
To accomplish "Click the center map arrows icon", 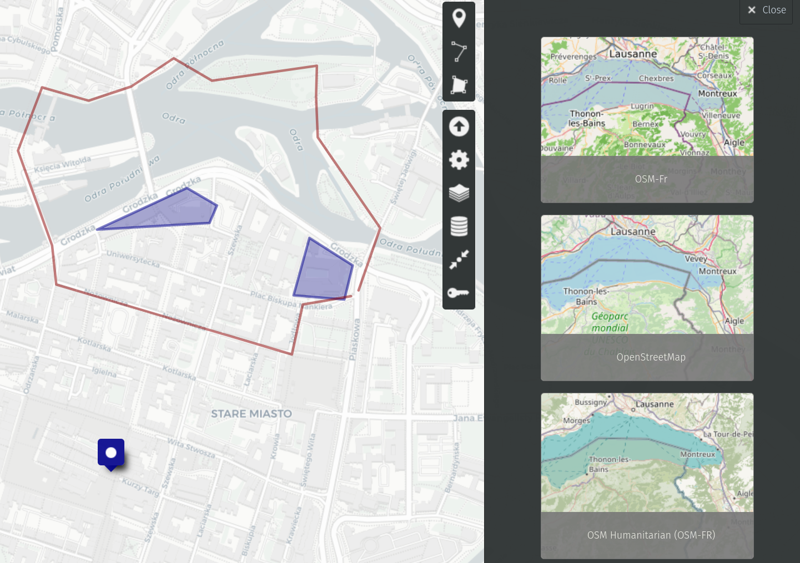I will (x=459, y=259).
